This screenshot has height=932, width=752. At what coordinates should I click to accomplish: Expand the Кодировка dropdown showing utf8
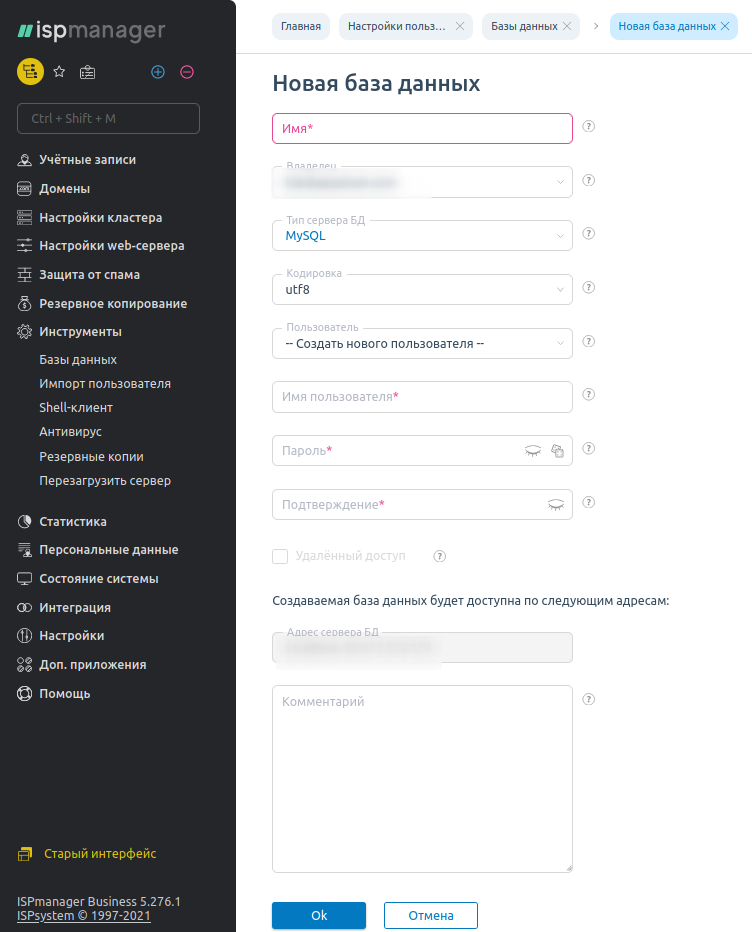coord(421,290)
